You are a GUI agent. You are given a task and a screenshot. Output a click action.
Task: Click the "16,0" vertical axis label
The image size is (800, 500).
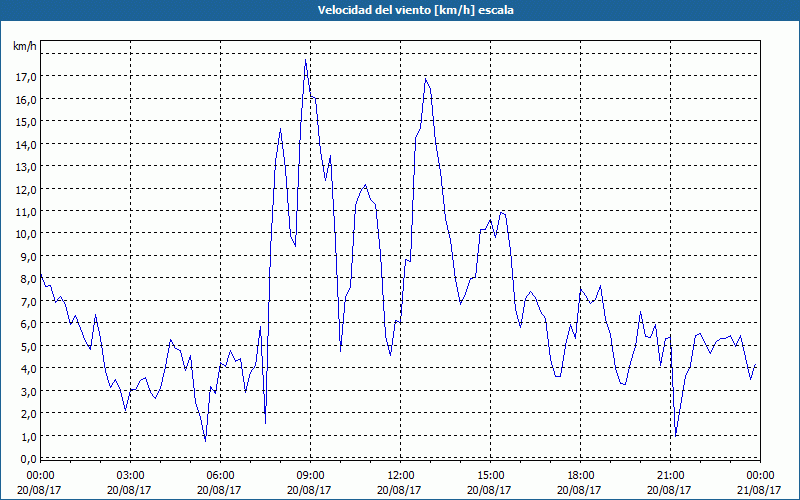pos(26,99)
